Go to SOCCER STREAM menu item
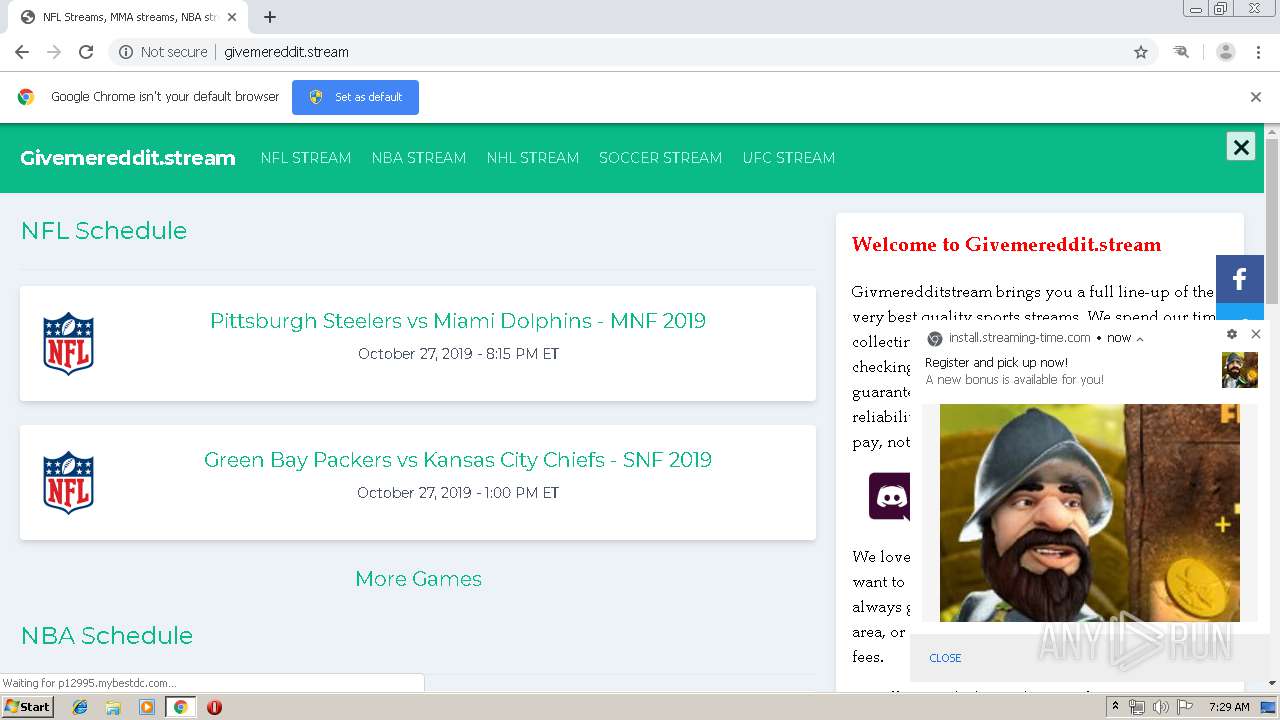 [660, 158]
